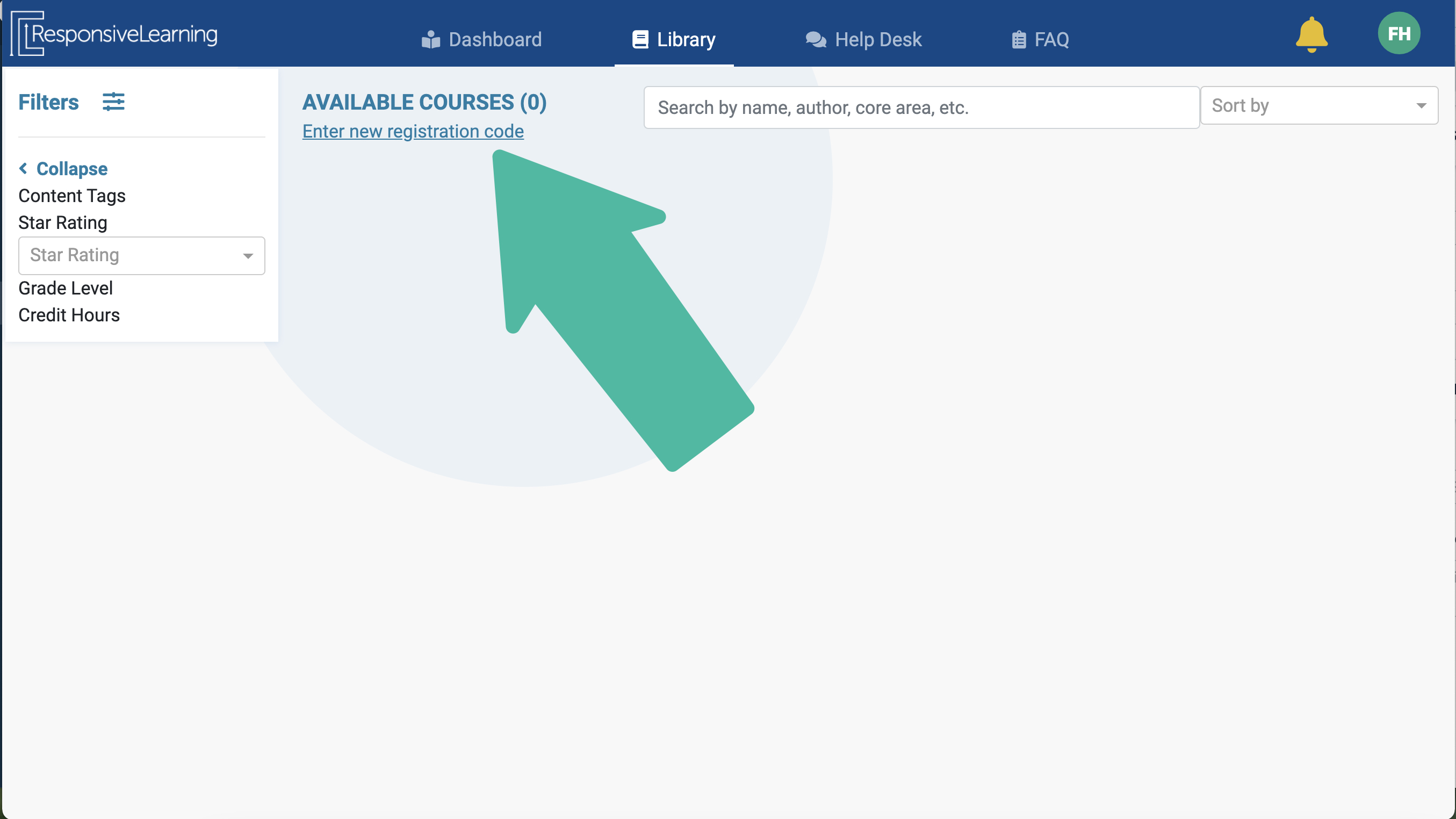Click the ResponsiveLearning logo

113,34
